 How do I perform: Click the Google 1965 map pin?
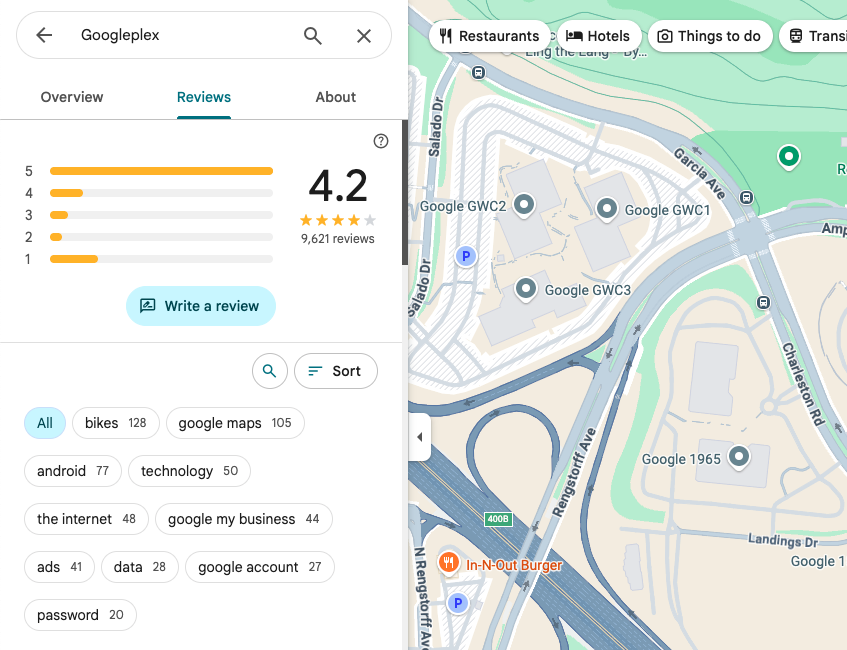739,457
